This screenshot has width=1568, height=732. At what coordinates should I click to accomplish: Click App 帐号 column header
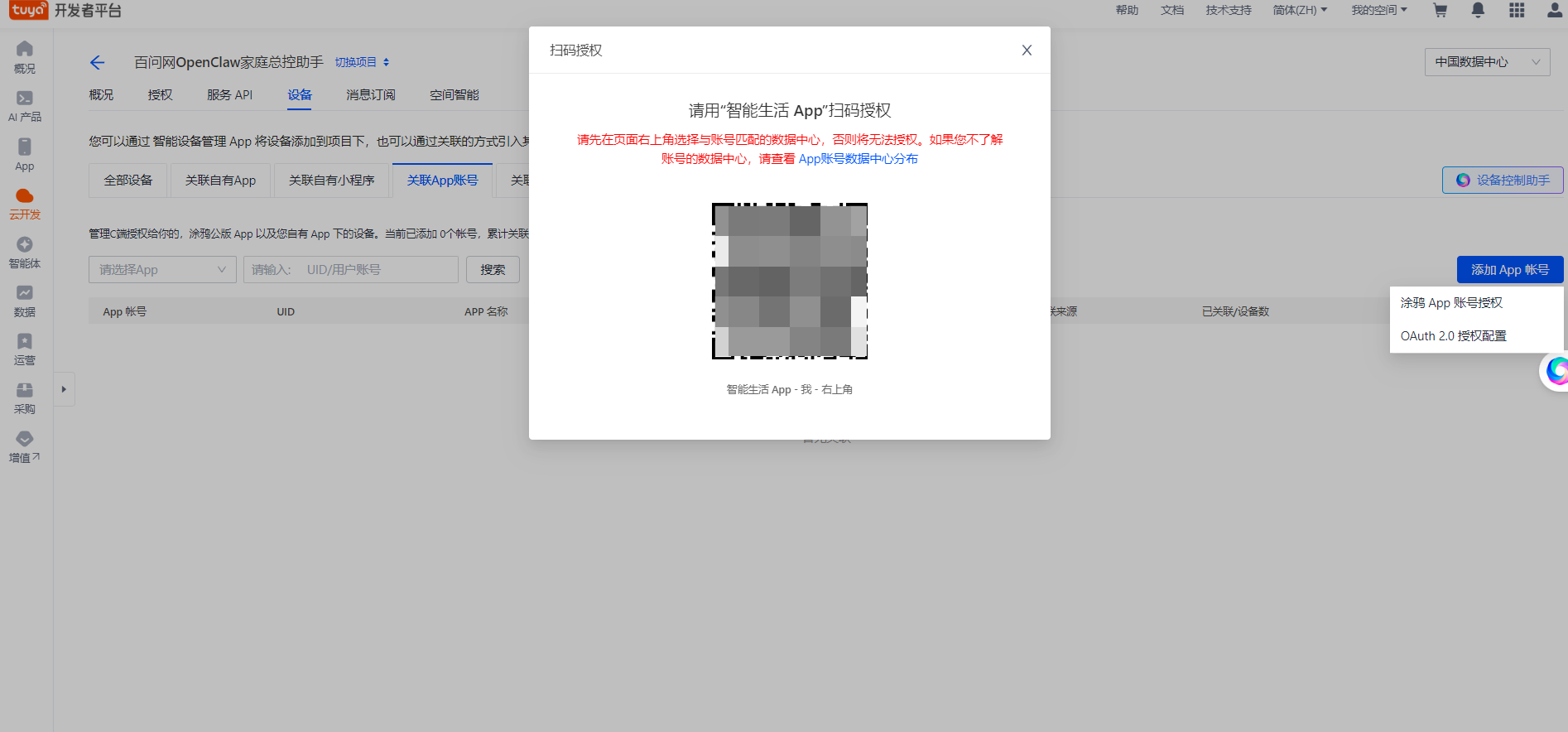click(124, 311)
